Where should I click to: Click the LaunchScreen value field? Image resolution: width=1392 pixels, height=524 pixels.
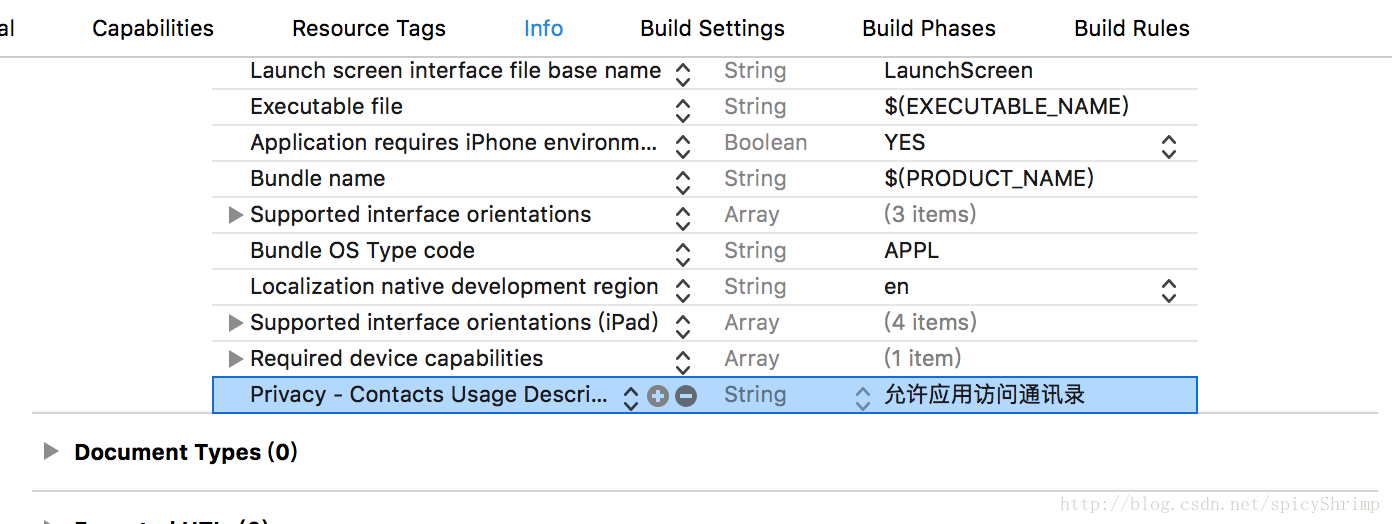click(x=958, y=71)
